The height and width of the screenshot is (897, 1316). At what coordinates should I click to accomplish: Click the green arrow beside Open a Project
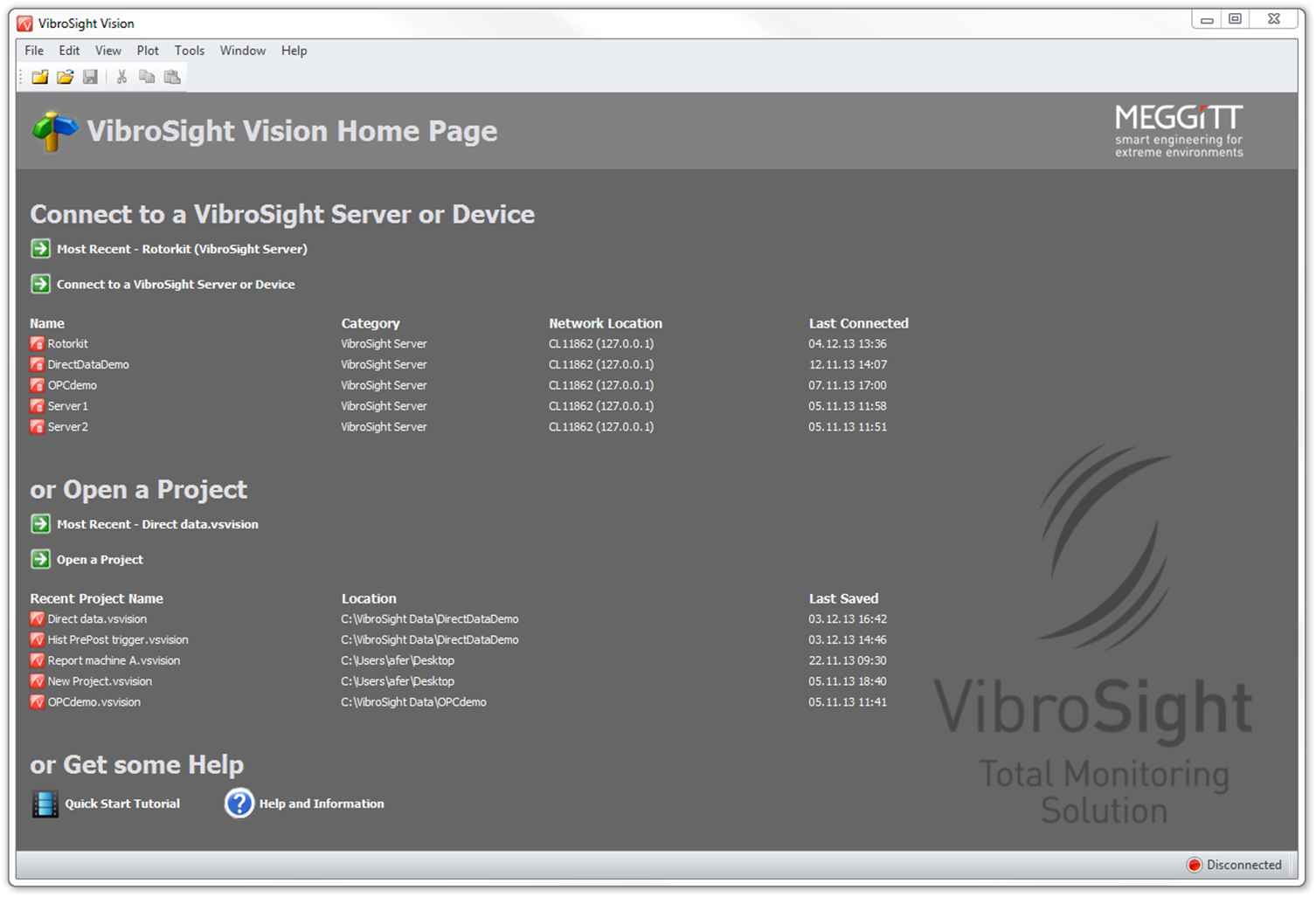[40, 559]
